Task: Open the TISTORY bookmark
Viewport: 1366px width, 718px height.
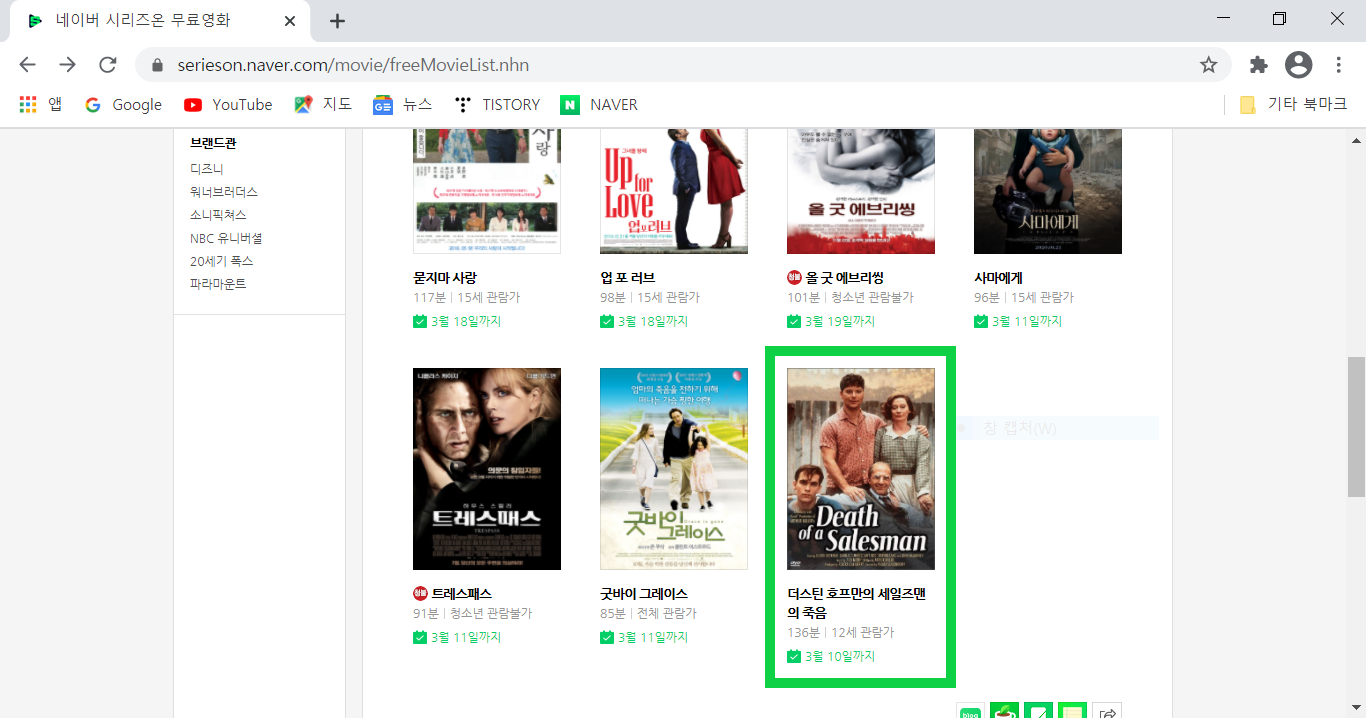Action: click(497, 104)
